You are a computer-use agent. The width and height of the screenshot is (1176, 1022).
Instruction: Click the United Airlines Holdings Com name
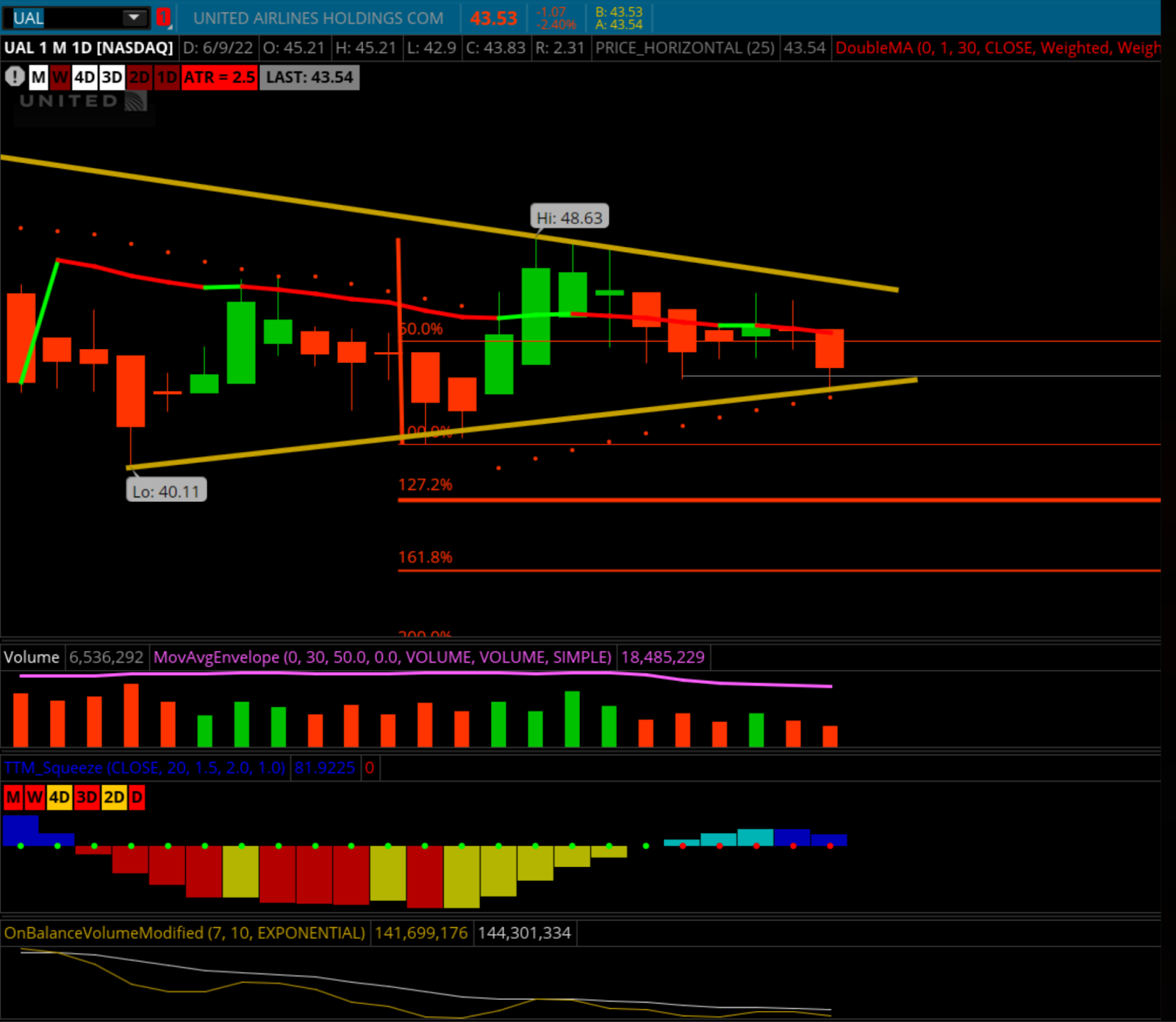[318, 18]
